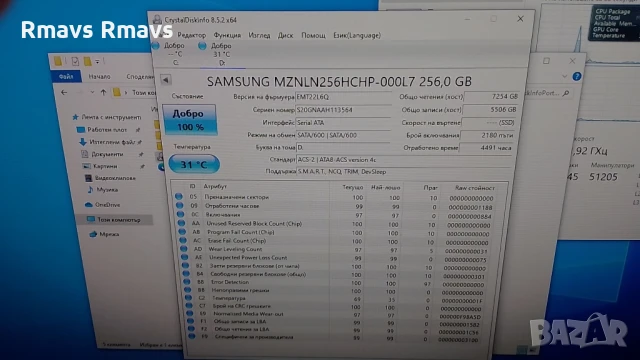Click the Картини icon in Explorer sidebar
The width and height of the screenshot is (640, 360).
click(86, 166)
